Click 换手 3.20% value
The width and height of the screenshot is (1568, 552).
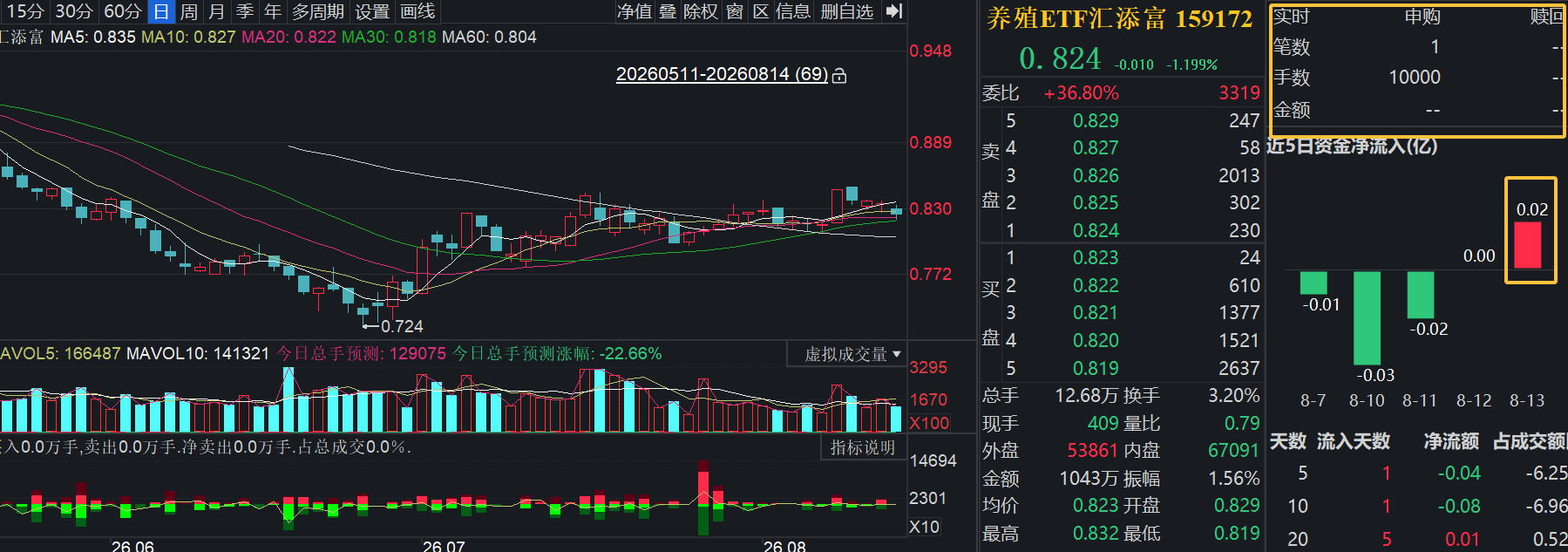coord(1233,395)
